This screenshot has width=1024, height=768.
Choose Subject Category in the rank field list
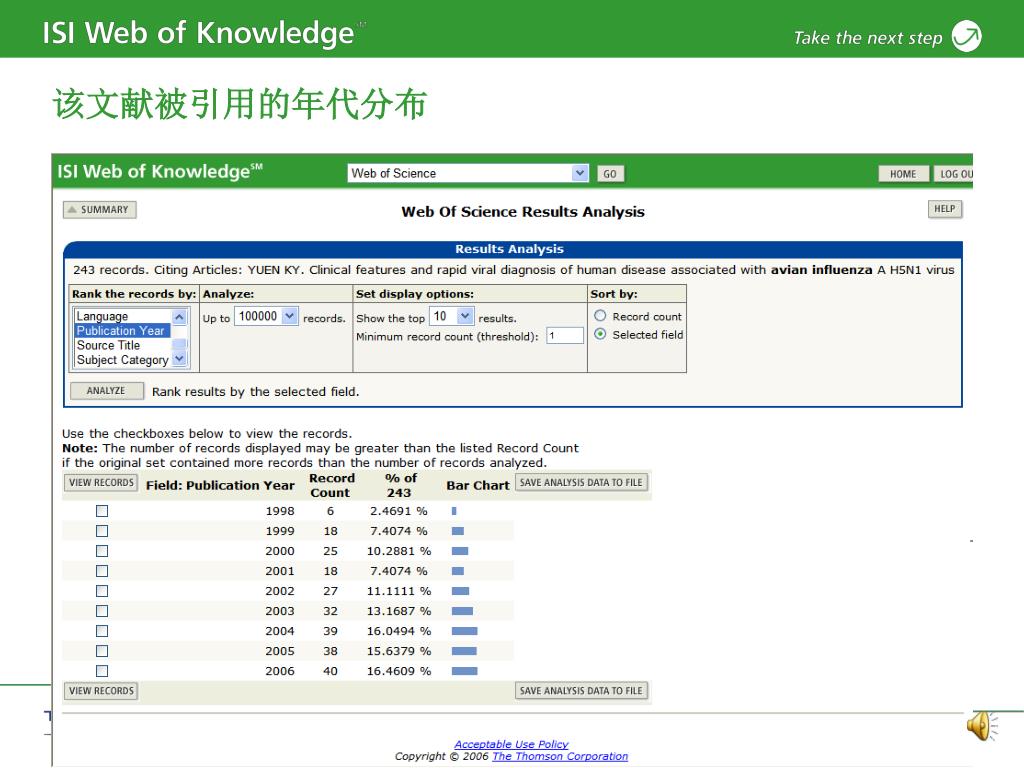coord(123,360)
